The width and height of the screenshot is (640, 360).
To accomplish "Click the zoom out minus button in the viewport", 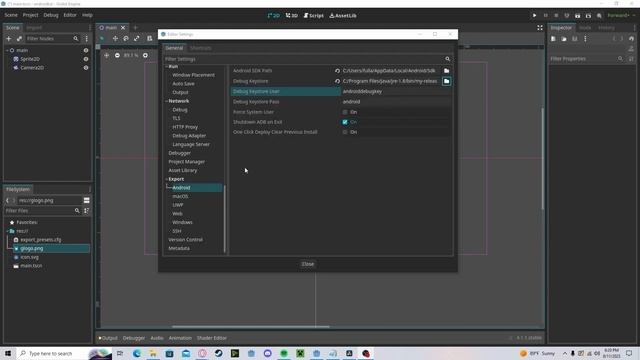I will 117,55.
